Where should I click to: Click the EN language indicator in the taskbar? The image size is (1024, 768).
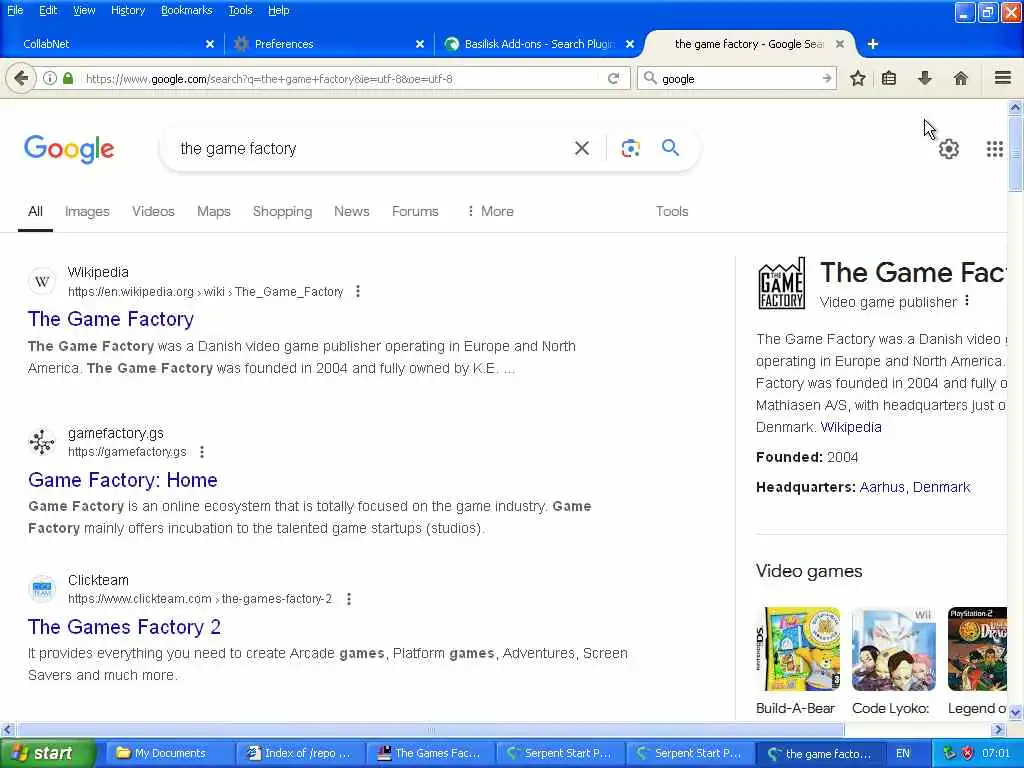coord(903,753)
